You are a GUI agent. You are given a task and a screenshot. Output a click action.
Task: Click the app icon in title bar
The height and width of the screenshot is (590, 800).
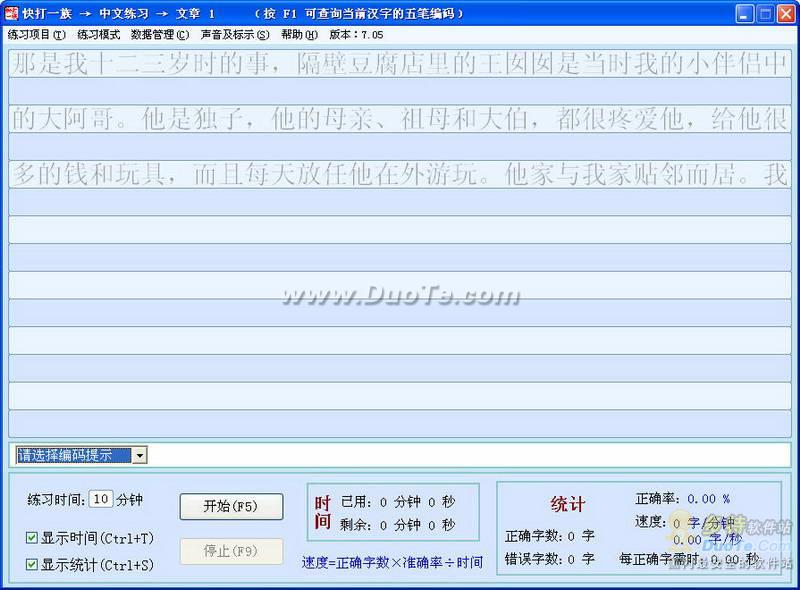(x=11, y=13)
